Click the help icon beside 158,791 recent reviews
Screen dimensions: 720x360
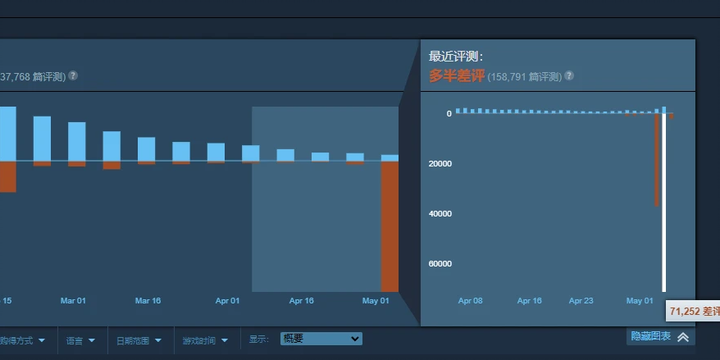[x=569, y=76]
